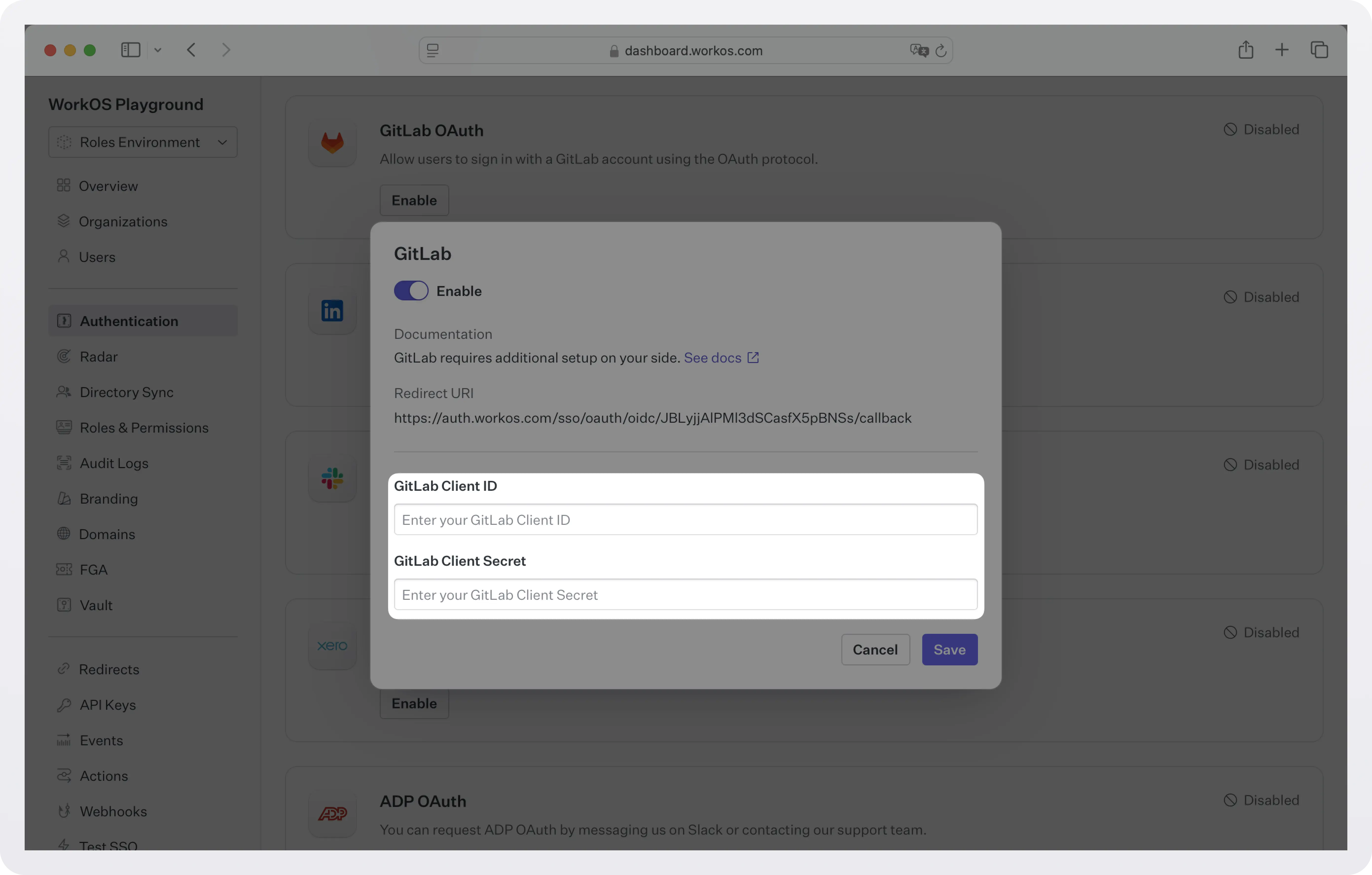Select the Redirect URI callback text
Viewport: 1372px width, 875px height.
pos(652,418)
